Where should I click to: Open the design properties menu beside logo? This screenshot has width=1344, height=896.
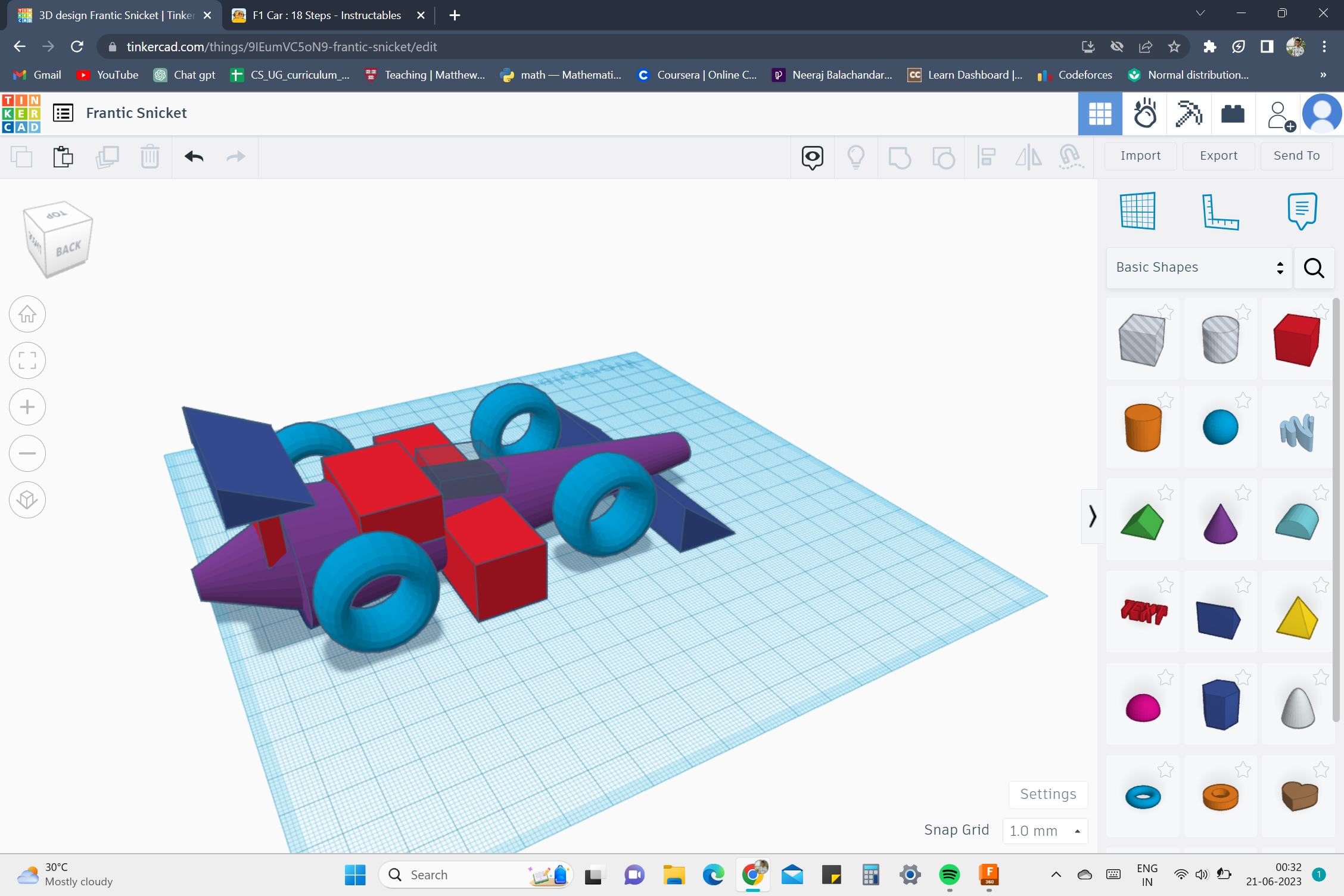pos(63,113)
